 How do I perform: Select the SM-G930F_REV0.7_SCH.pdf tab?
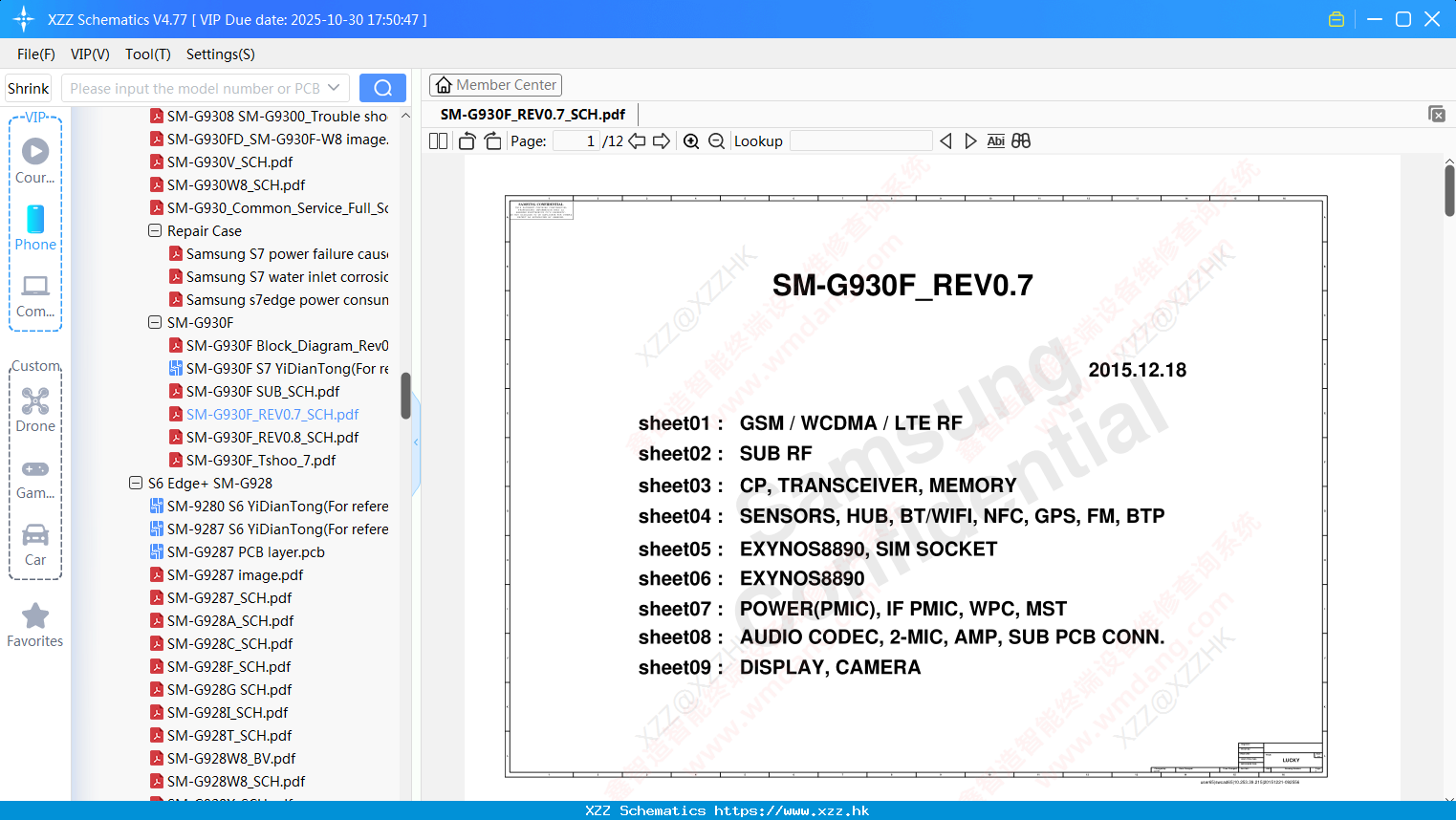[532, 114]
